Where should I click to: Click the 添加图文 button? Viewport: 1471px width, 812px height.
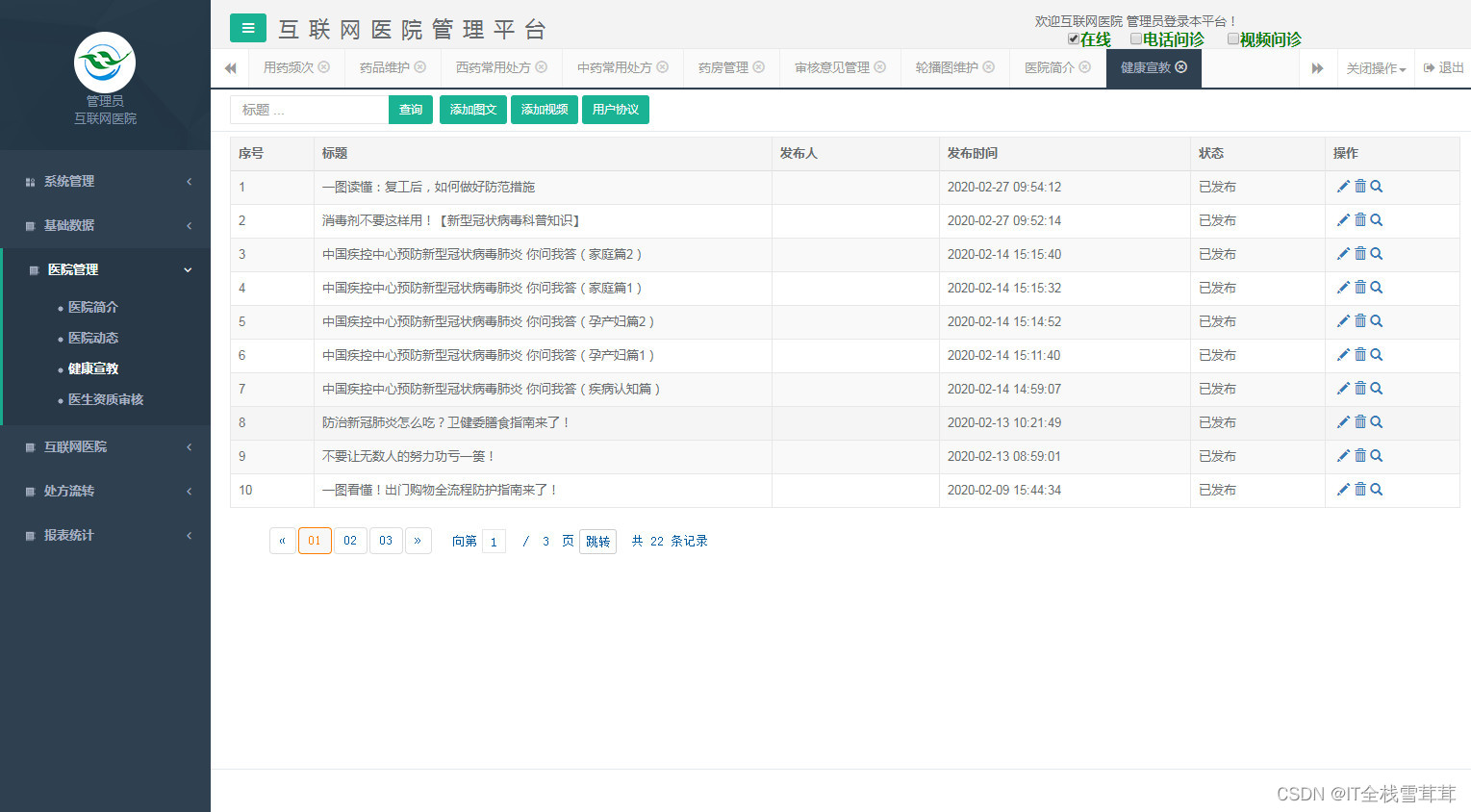pyautogui.click(x=473, y=110)
